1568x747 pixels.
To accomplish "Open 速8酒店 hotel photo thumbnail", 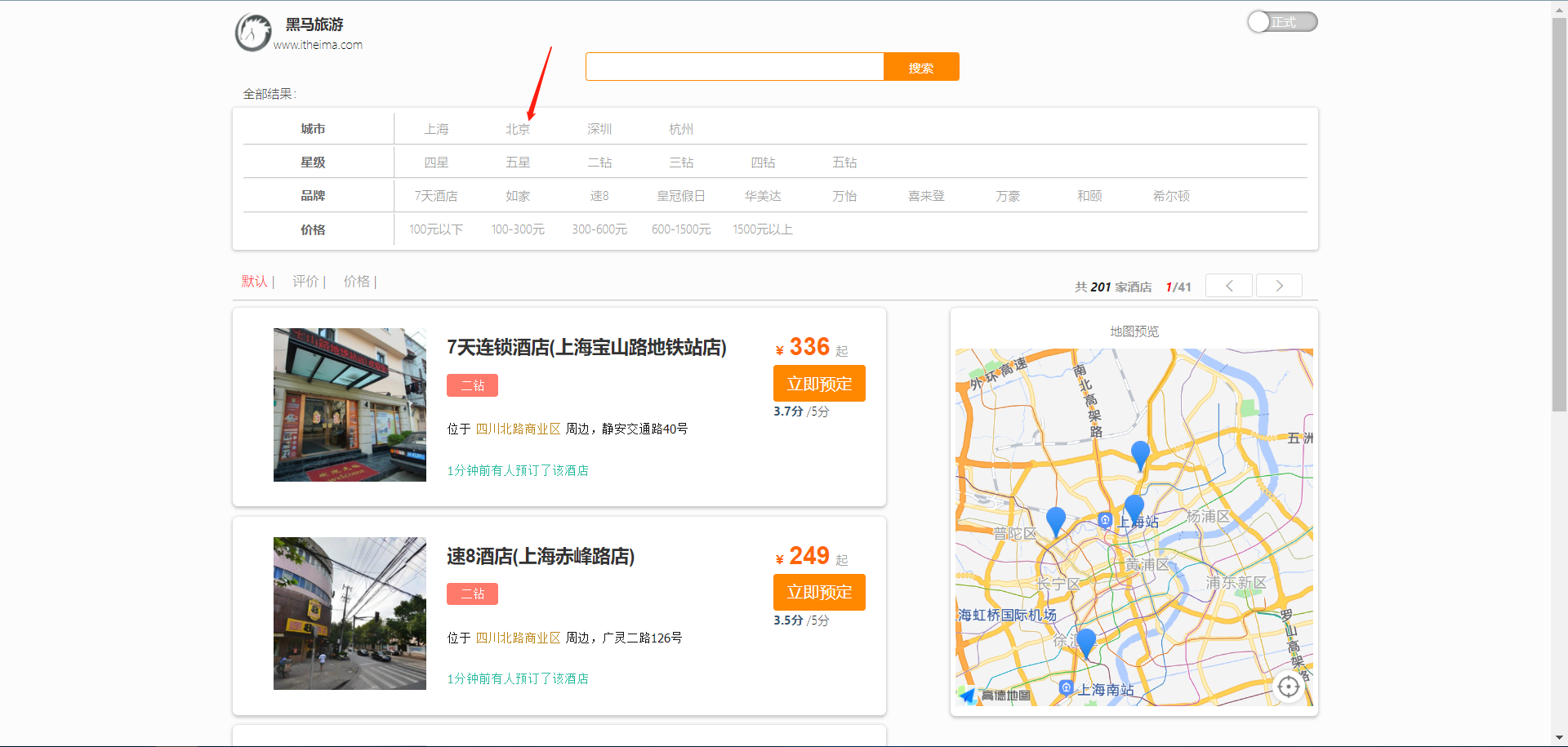I will (x=350, y=613).
